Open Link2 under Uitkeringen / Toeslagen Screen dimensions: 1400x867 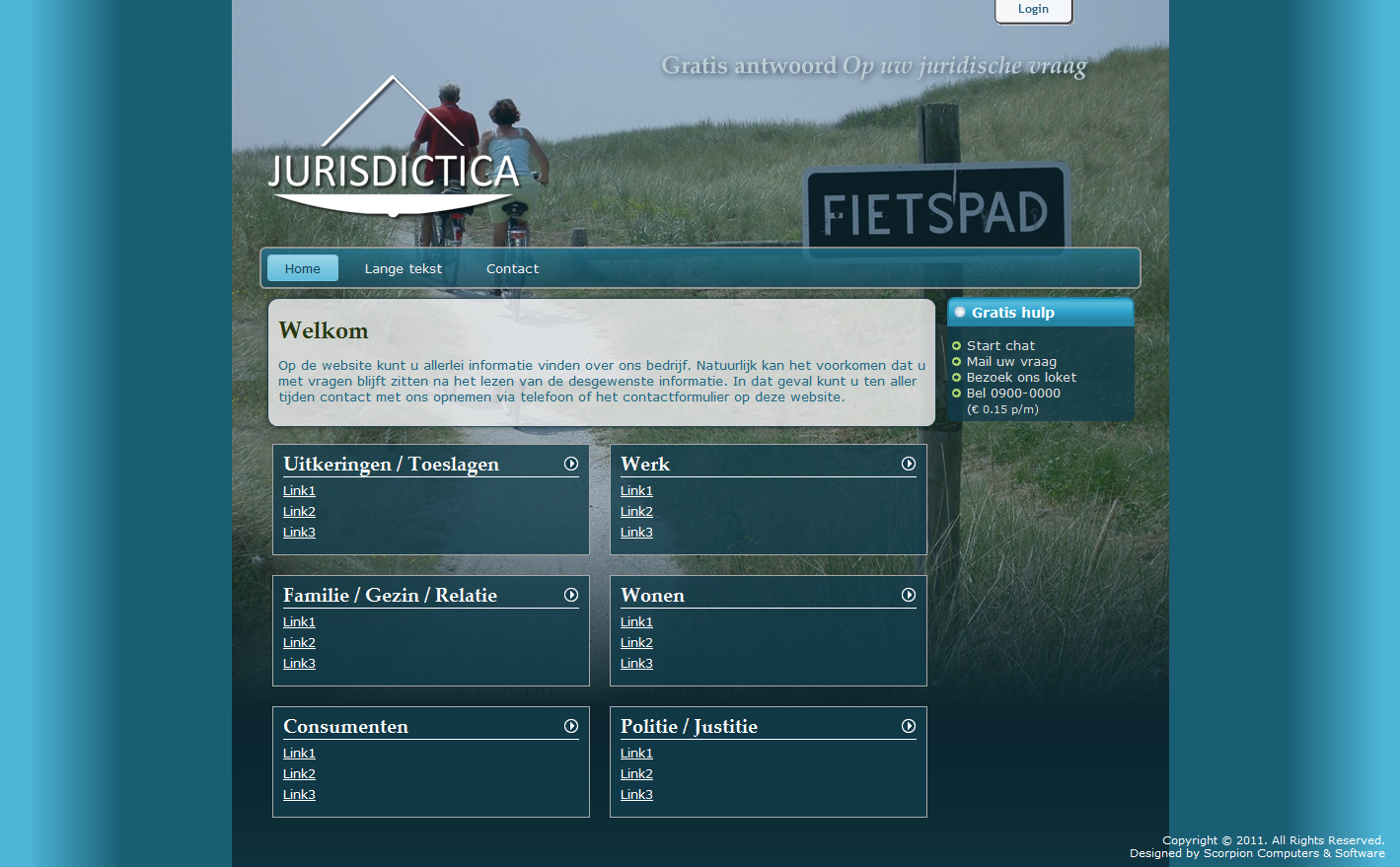[x=299, y=512]
